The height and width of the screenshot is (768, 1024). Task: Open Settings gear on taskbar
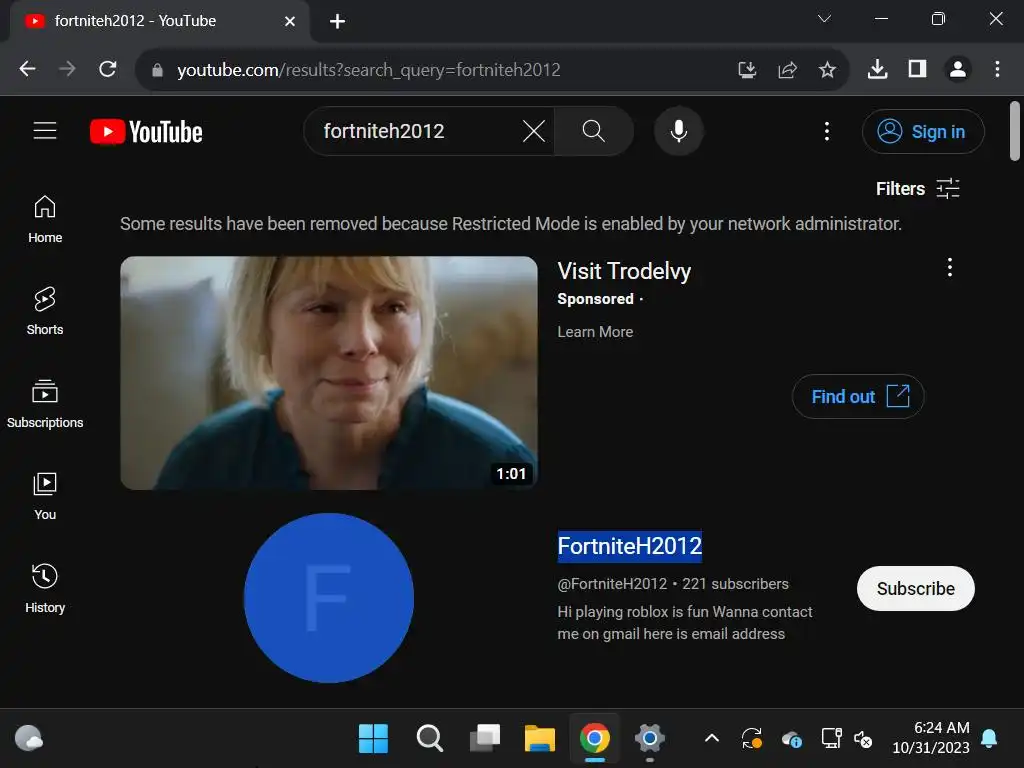point(649,739)
